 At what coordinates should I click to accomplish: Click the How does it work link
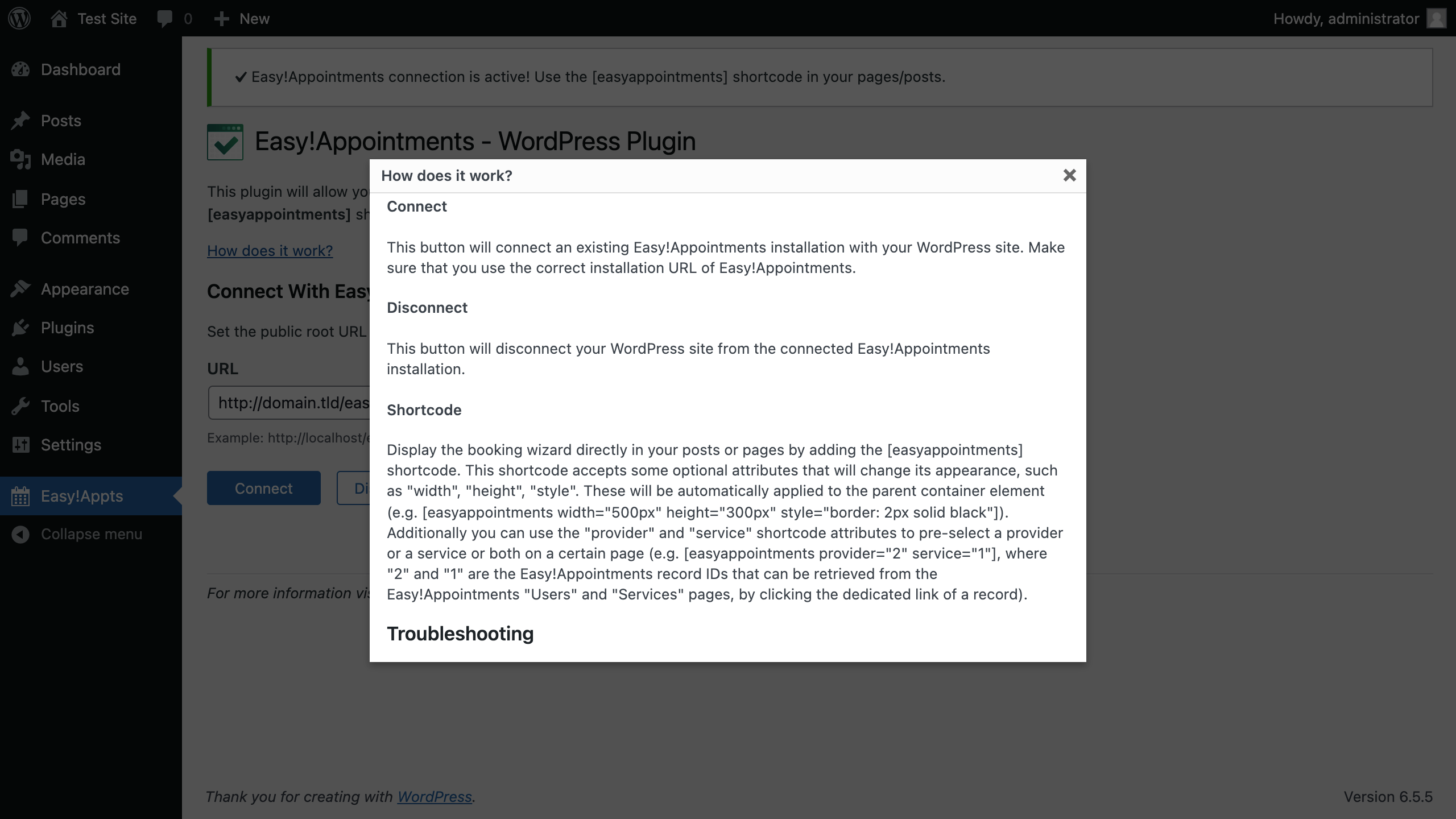[270, 251]
